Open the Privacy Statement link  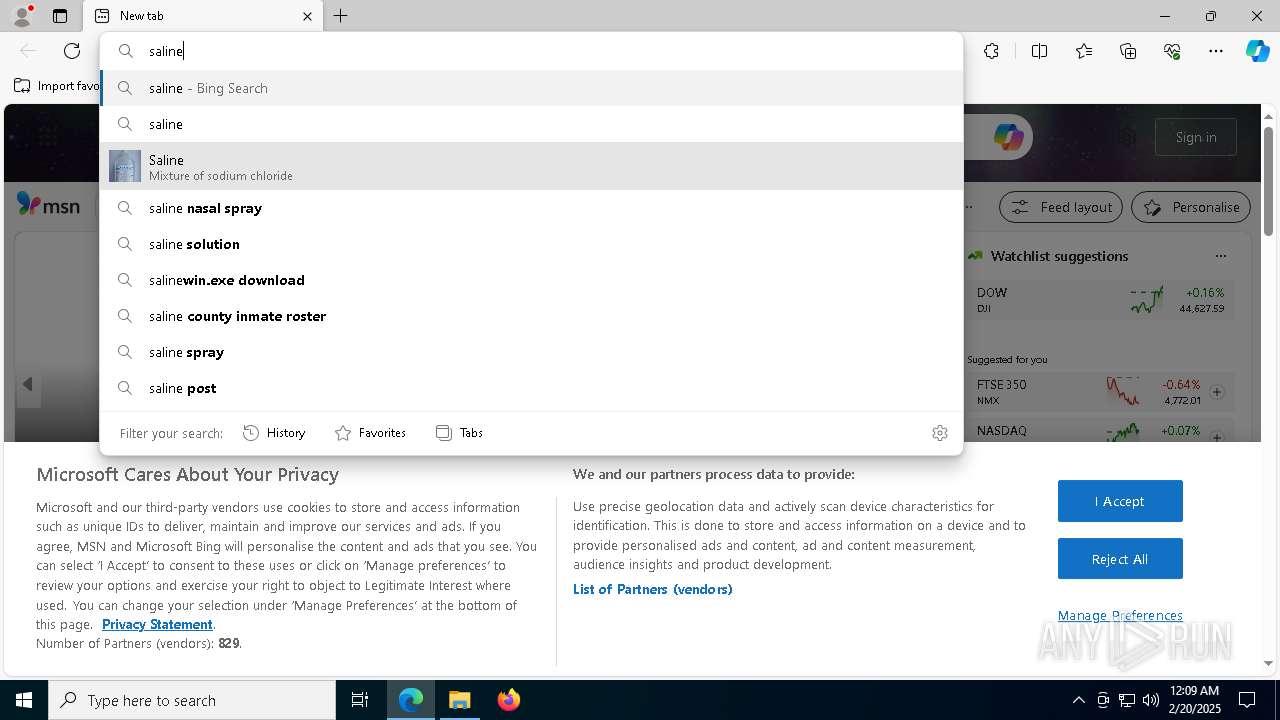(157, 624)
